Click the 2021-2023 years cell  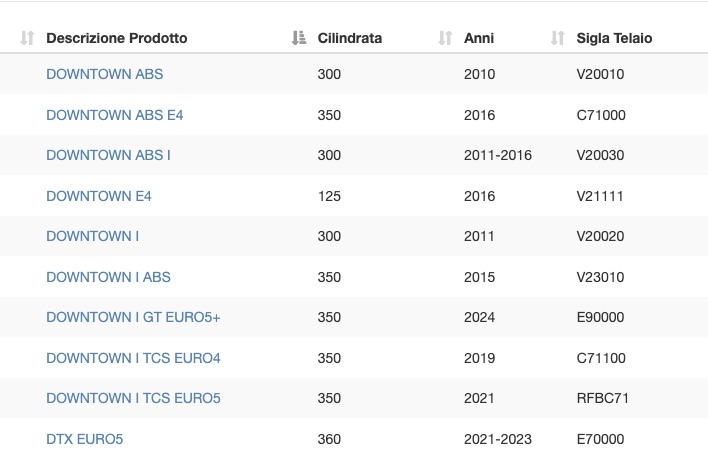(498, 439)
